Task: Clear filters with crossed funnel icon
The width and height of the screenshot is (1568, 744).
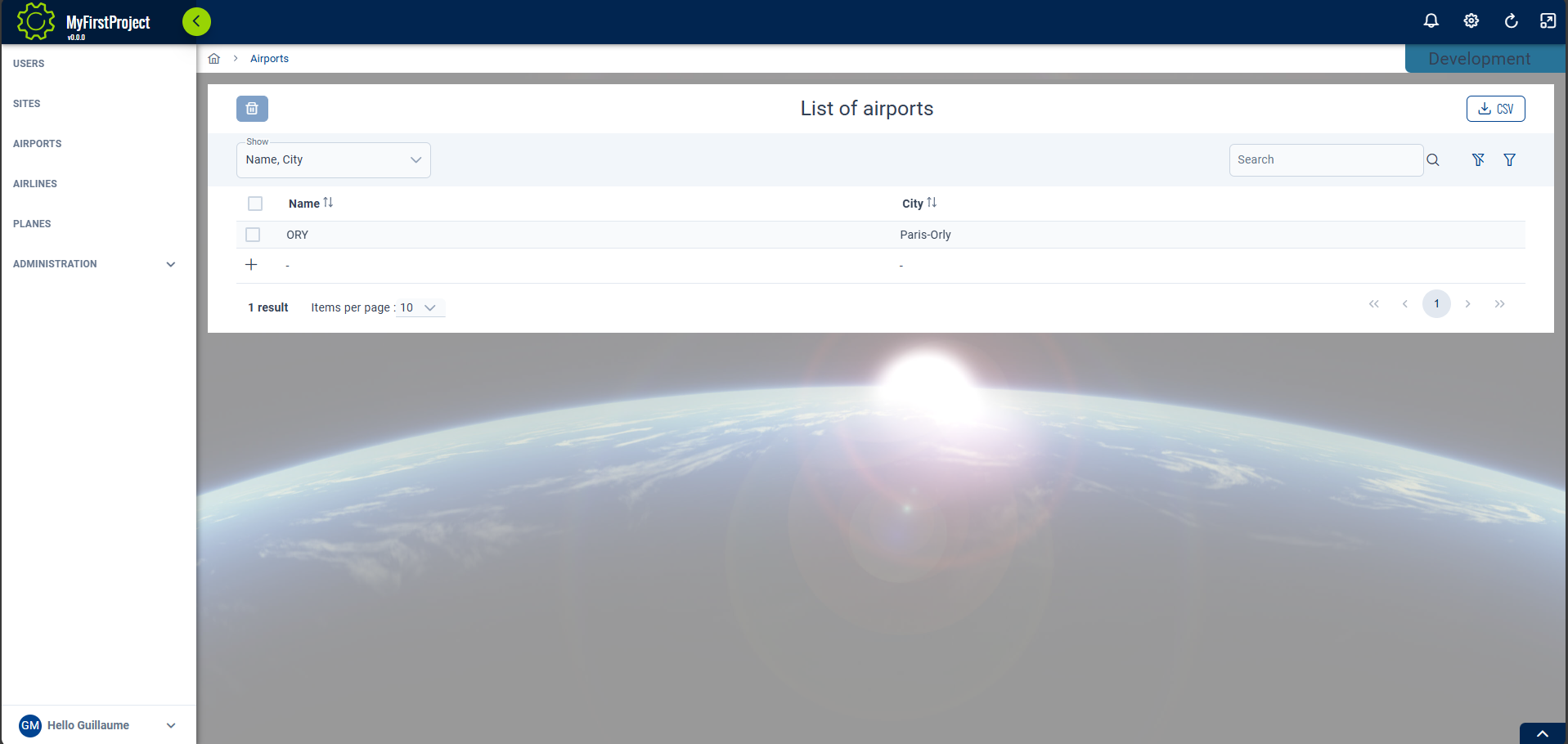Action: pyautogui.click(x=1478, y=160)
